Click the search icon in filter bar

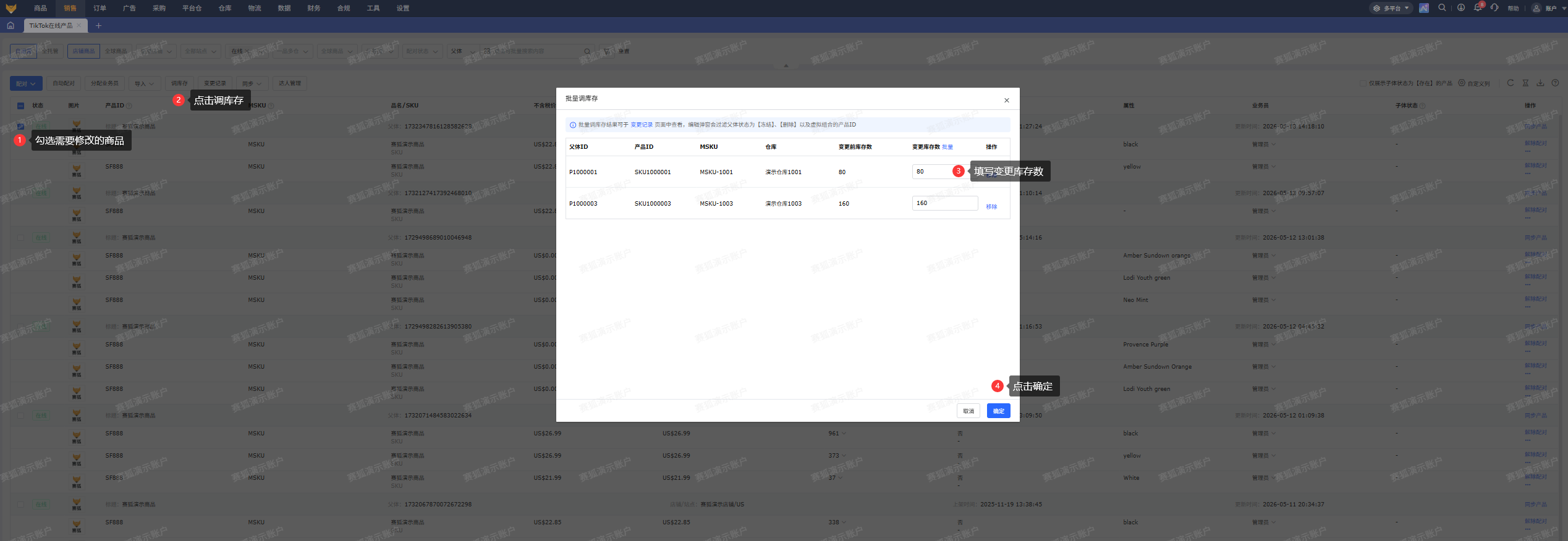point(587,51)
